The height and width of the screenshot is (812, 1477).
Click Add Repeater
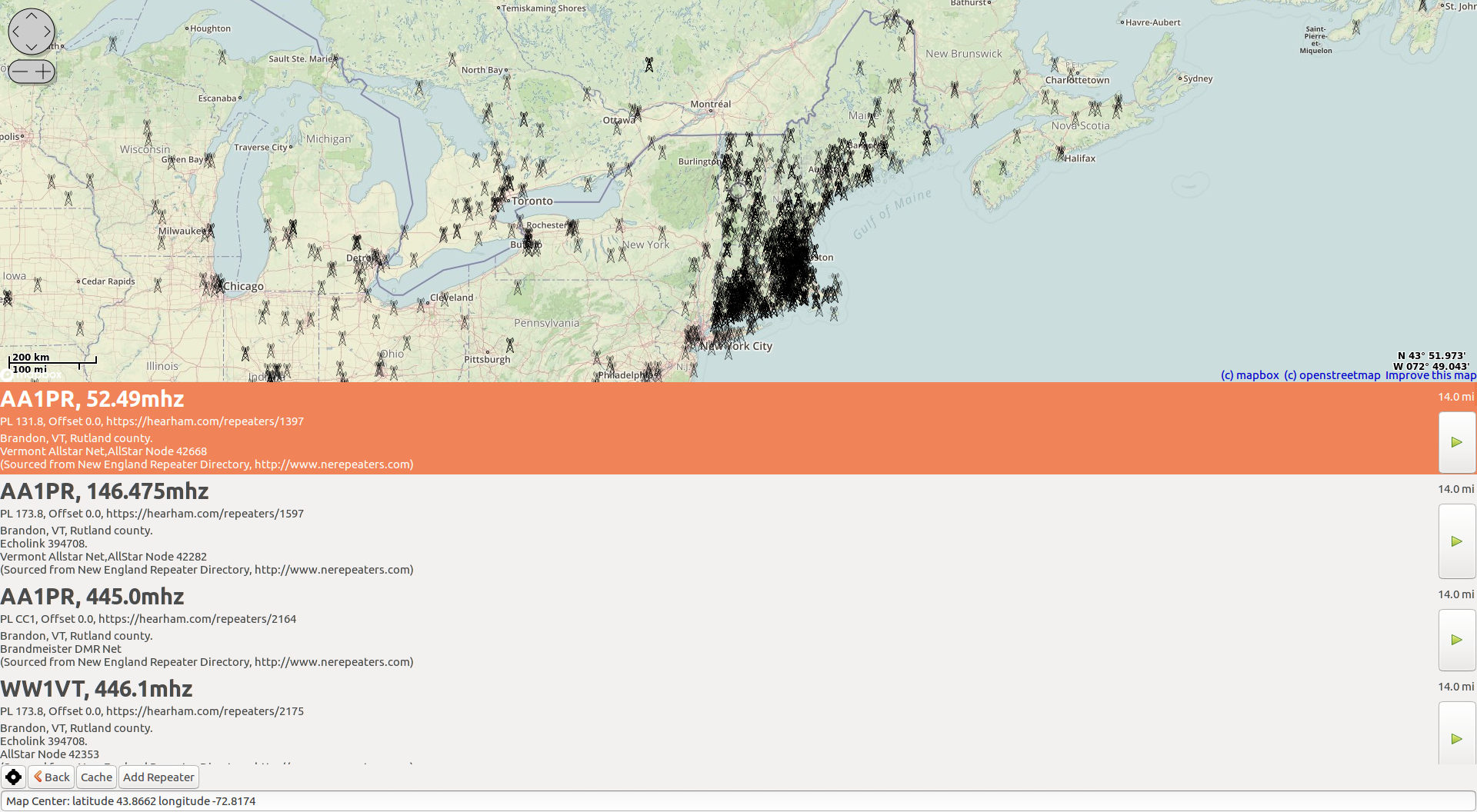tap(158, 777)
